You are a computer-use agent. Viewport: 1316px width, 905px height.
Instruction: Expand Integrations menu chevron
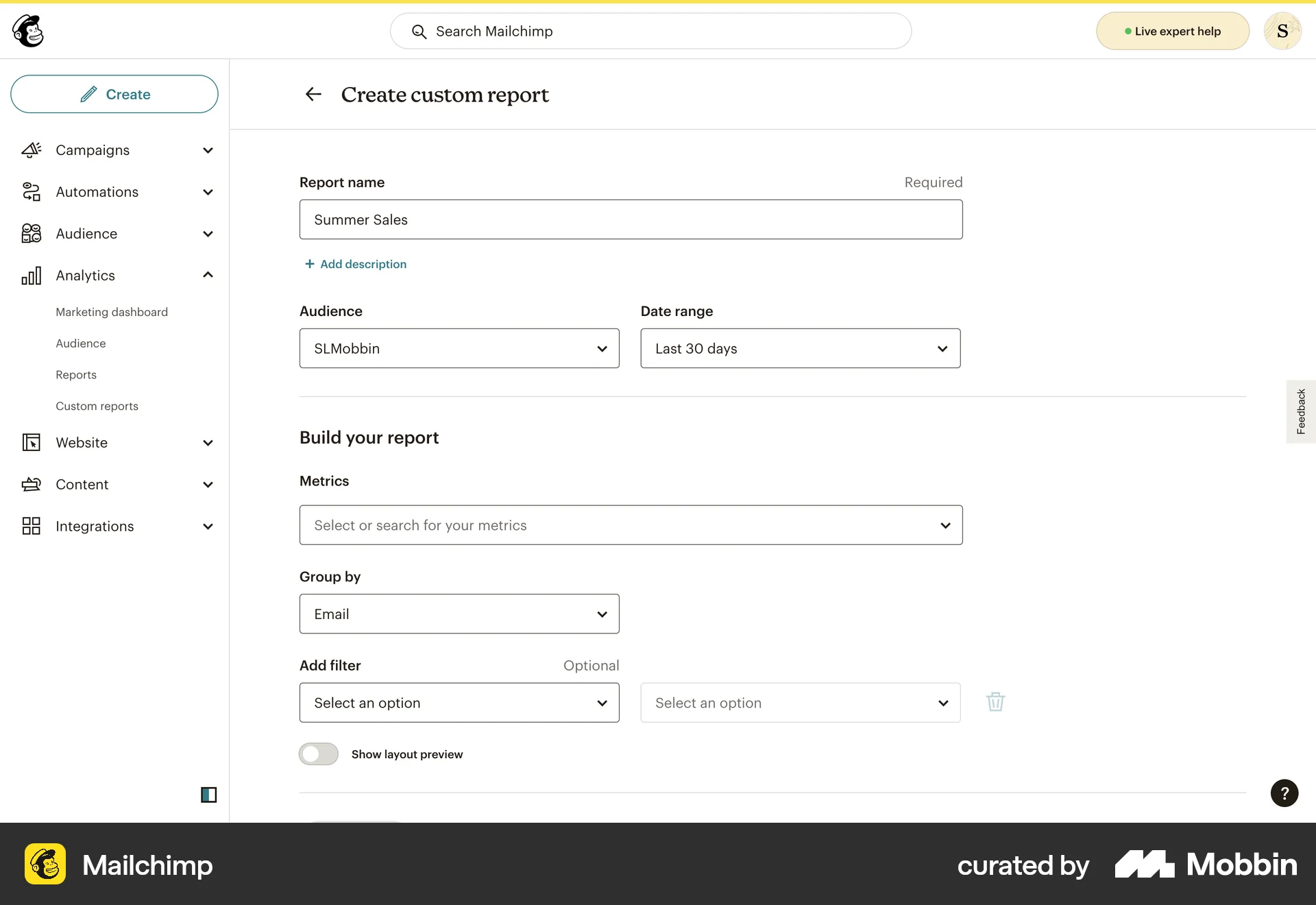(x=208, y=527)
